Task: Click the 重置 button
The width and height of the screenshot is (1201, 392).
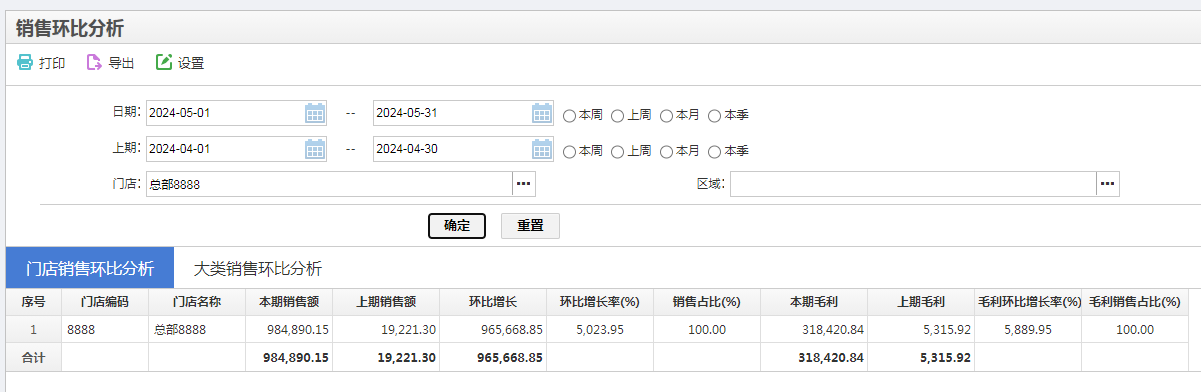Action: tap(530, 226)
